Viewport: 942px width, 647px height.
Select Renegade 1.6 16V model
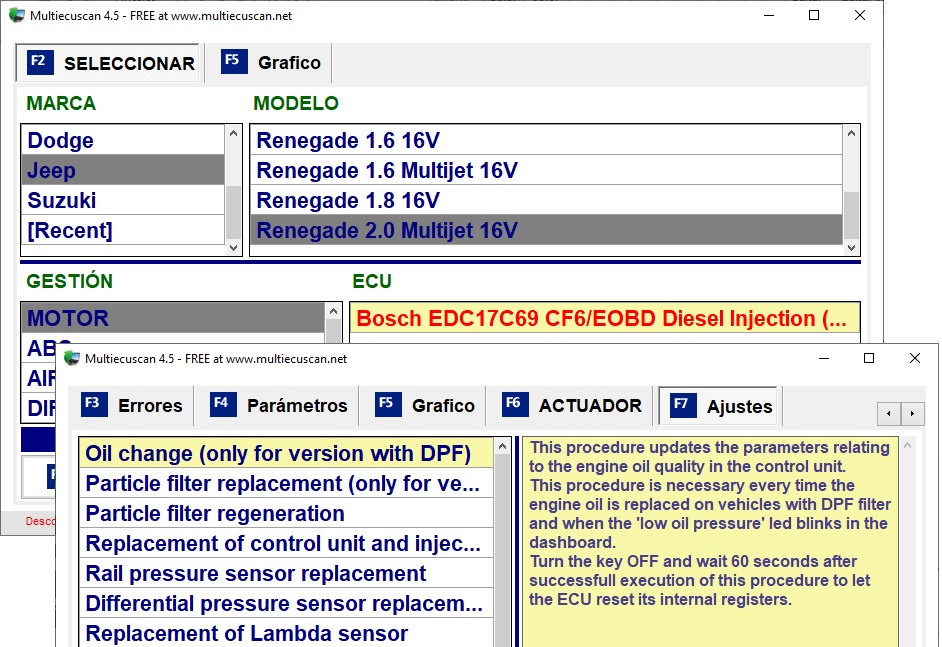546,140
